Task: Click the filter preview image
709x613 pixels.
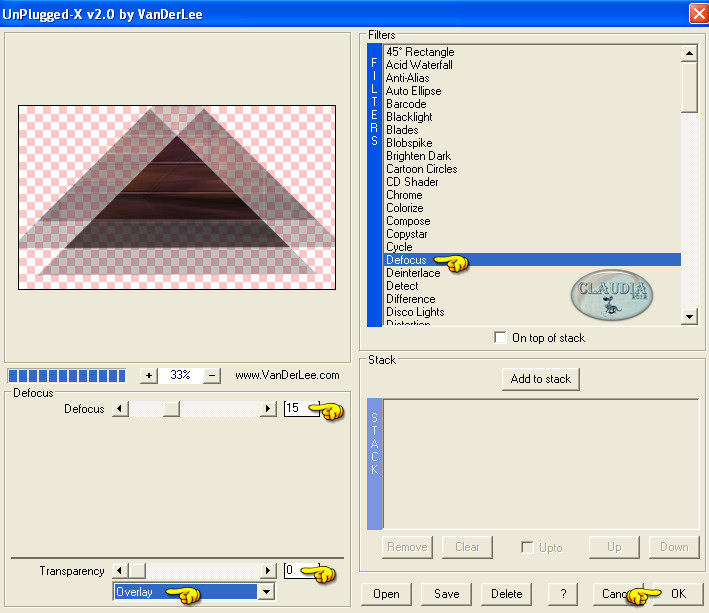Action: [x=177, y=197]
